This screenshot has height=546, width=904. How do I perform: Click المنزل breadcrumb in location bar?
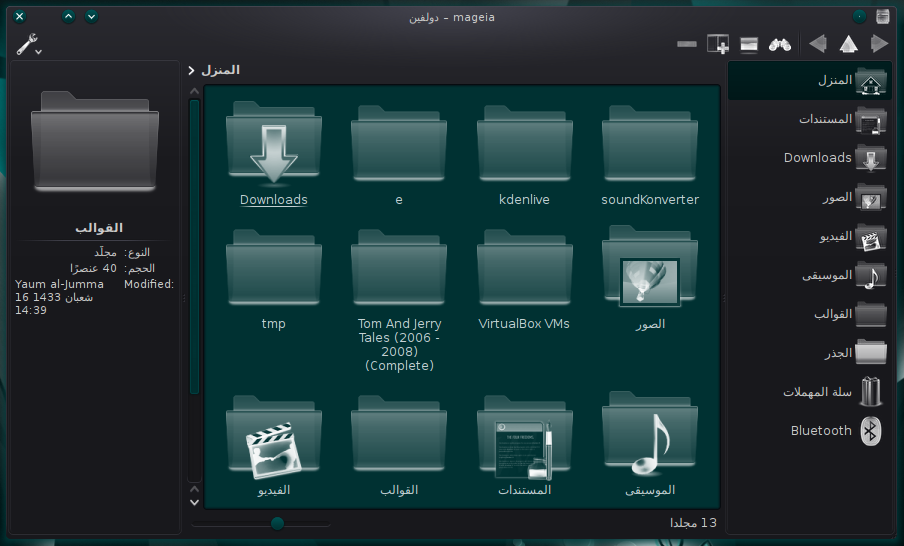pos(220,70)
